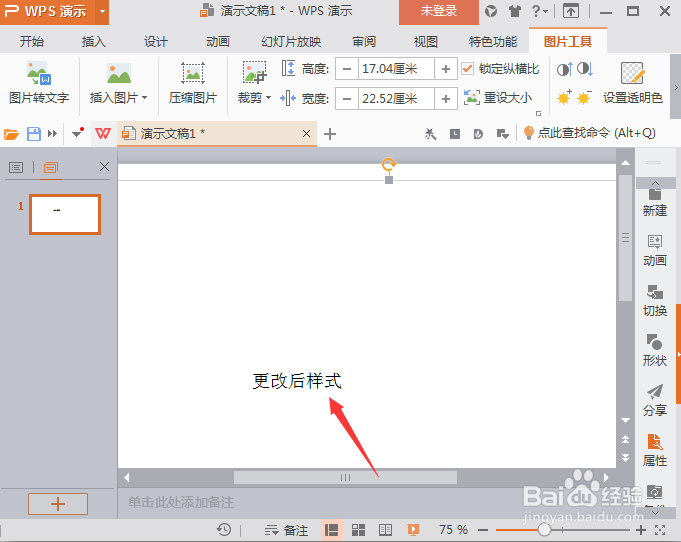
Task: Click the Compress Picture (压缩图片) icon
Action: pos(193,73)
